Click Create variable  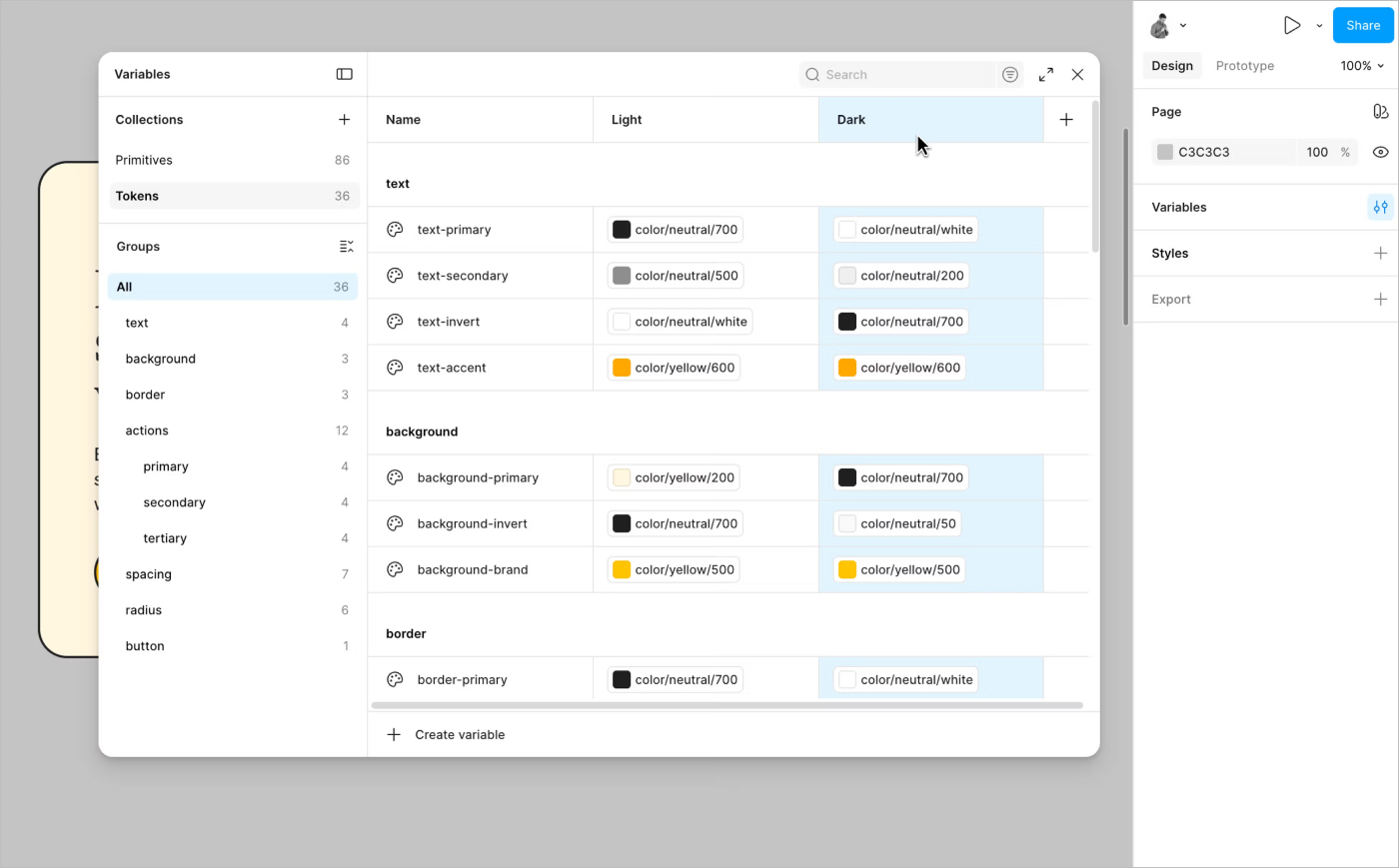click(446, 735)
